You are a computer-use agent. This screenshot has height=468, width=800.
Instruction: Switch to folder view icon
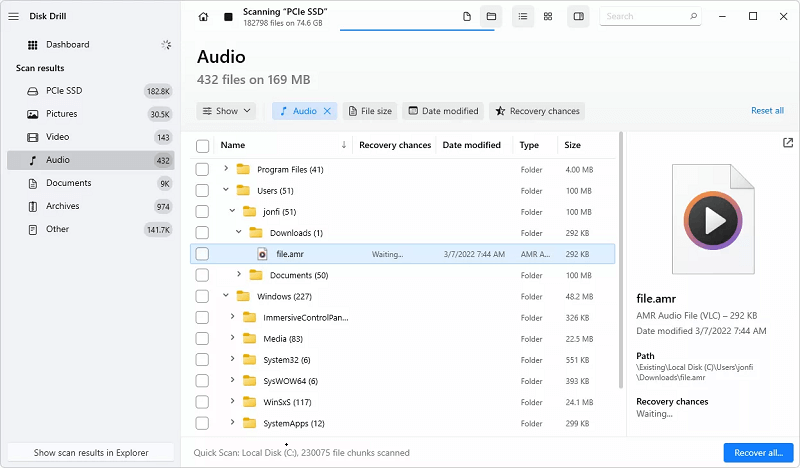click(x=491, y=16)
